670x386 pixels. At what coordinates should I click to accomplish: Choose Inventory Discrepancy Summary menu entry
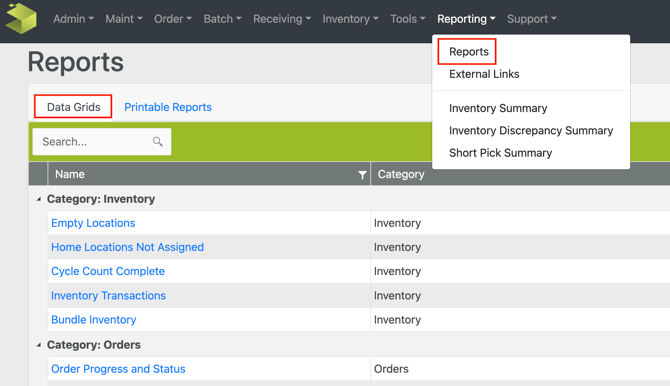[x=531, y=130]
